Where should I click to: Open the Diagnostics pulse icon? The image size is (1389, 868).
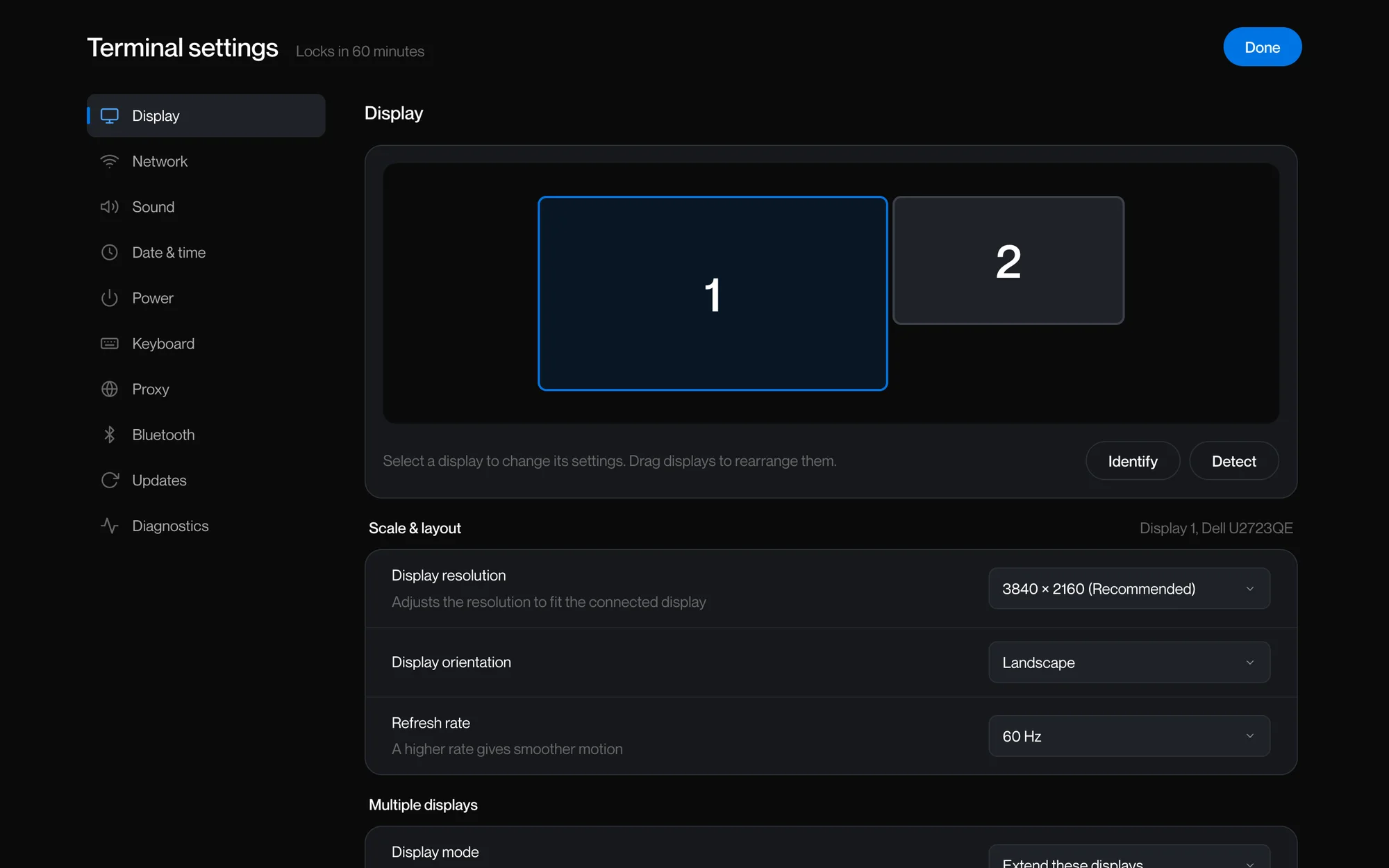109,526
